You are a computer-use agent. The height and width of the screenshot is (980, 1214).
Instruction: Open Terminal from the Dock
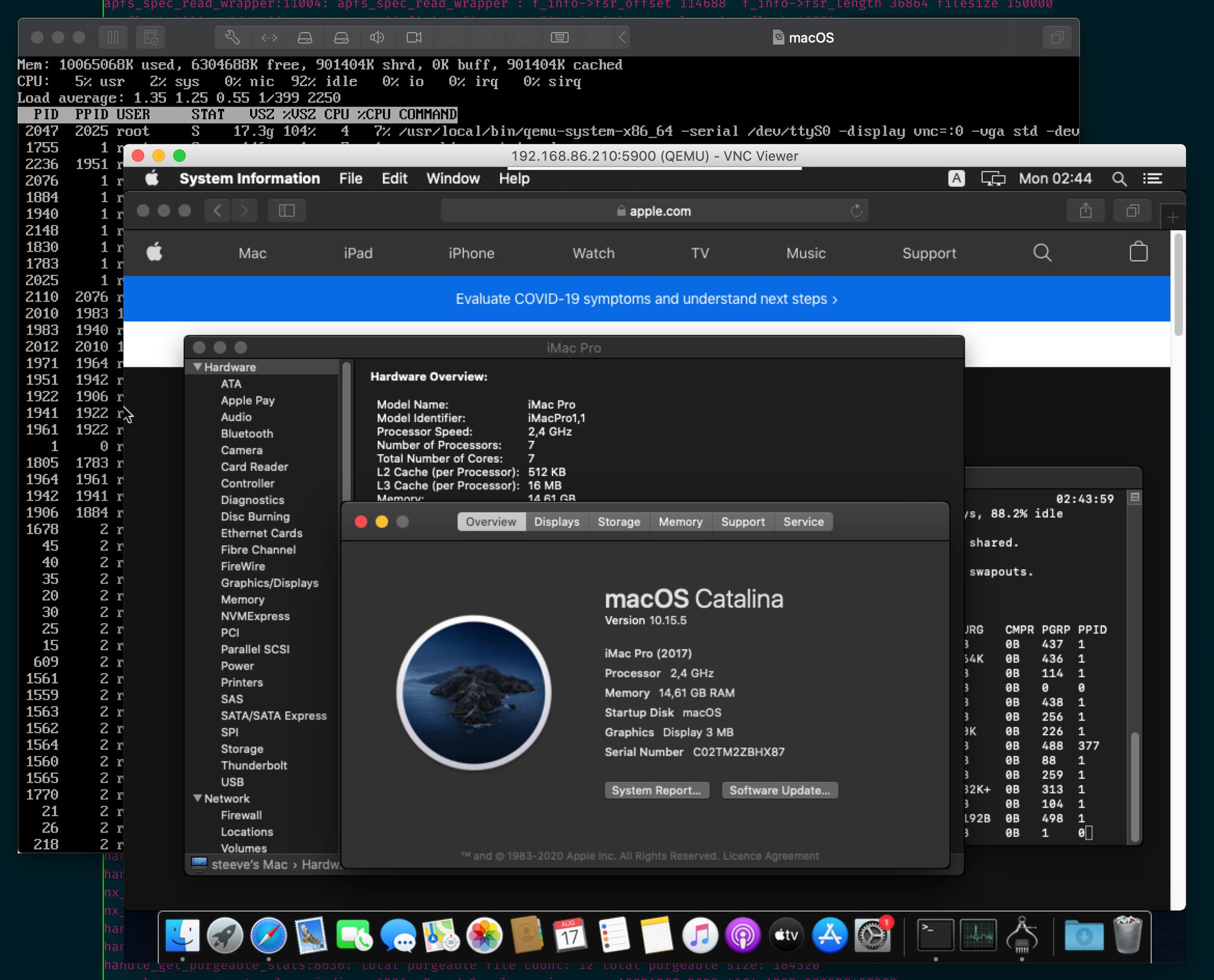click(935, 936)
